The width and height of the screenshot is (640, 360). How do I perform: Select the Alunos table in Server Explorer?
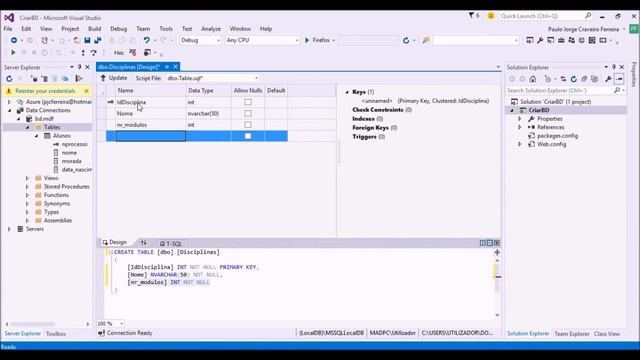coord(61,136)
